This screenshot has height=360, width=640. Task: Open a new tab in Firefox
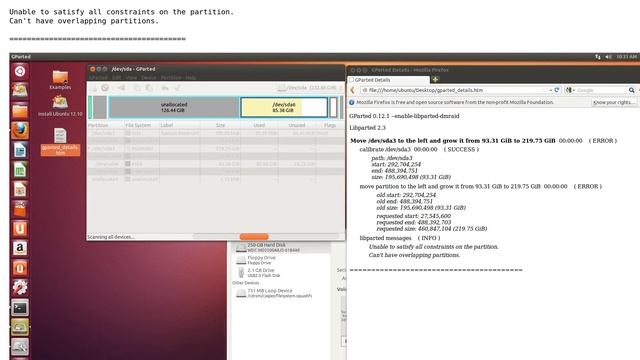(x=436, y=80)
